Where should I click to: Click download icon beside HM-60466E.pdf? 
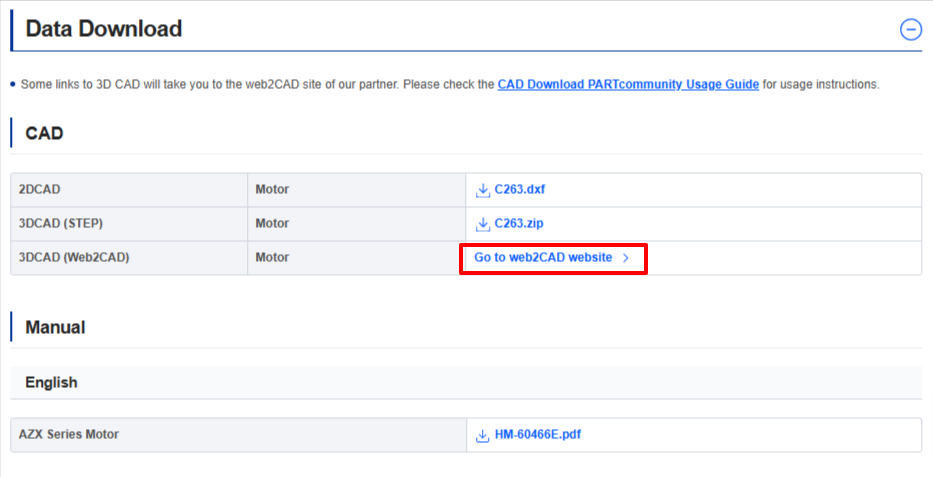coord(483,435)
